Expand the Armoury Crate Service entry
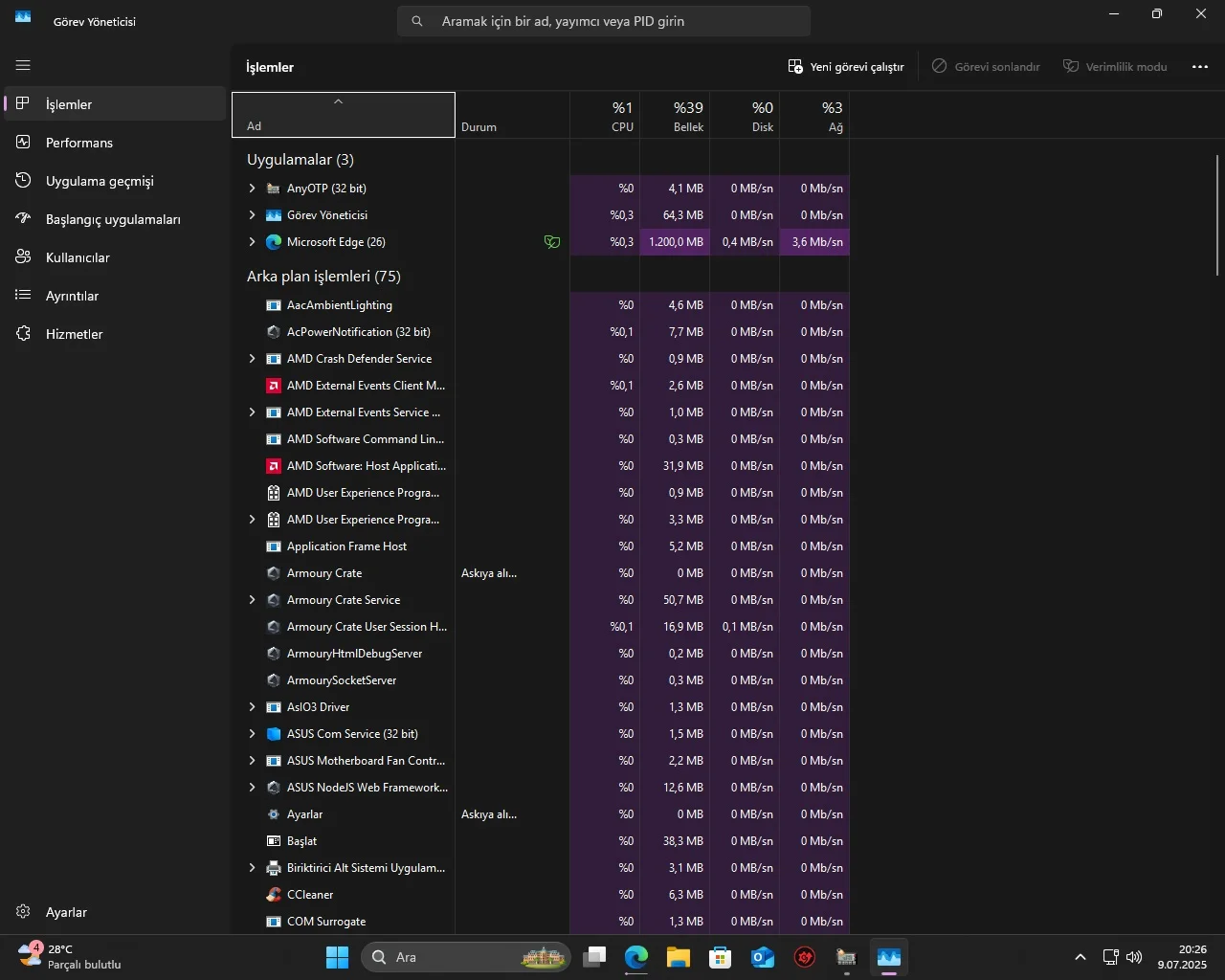Viewport: 1225px width, 980px height. tap(252, 600)
